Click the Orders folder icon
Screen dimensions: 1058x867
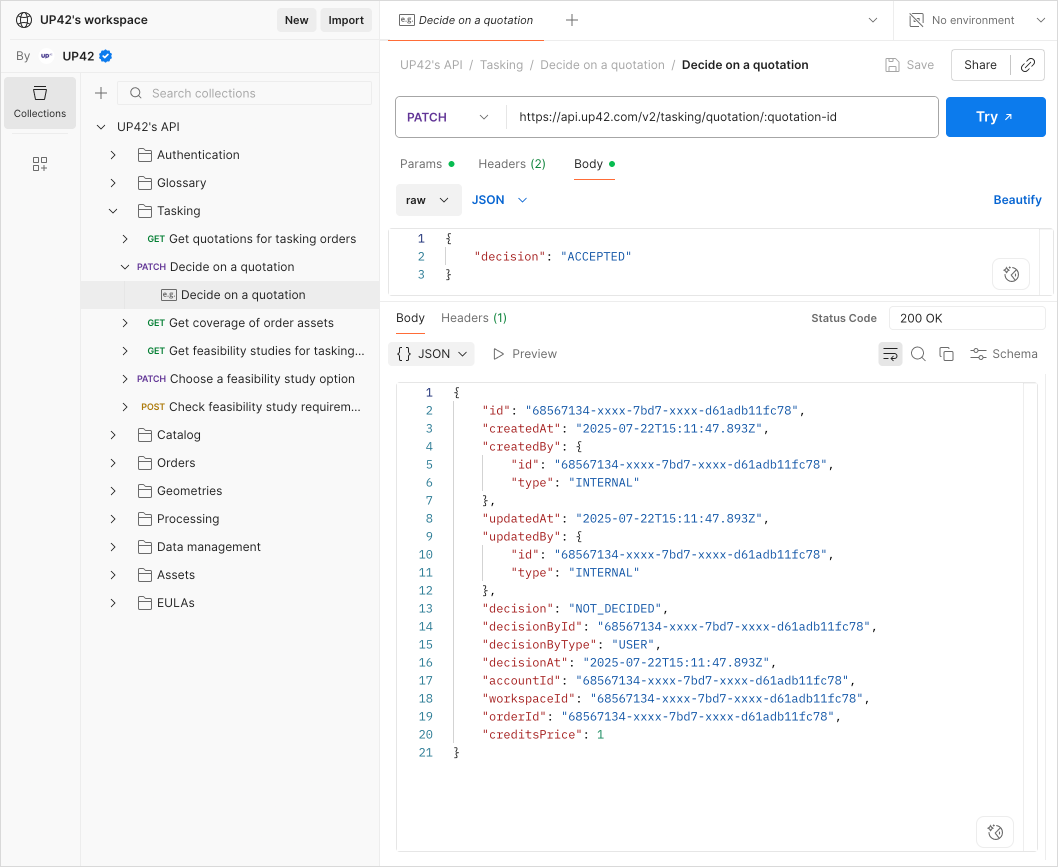click(144, 463)
